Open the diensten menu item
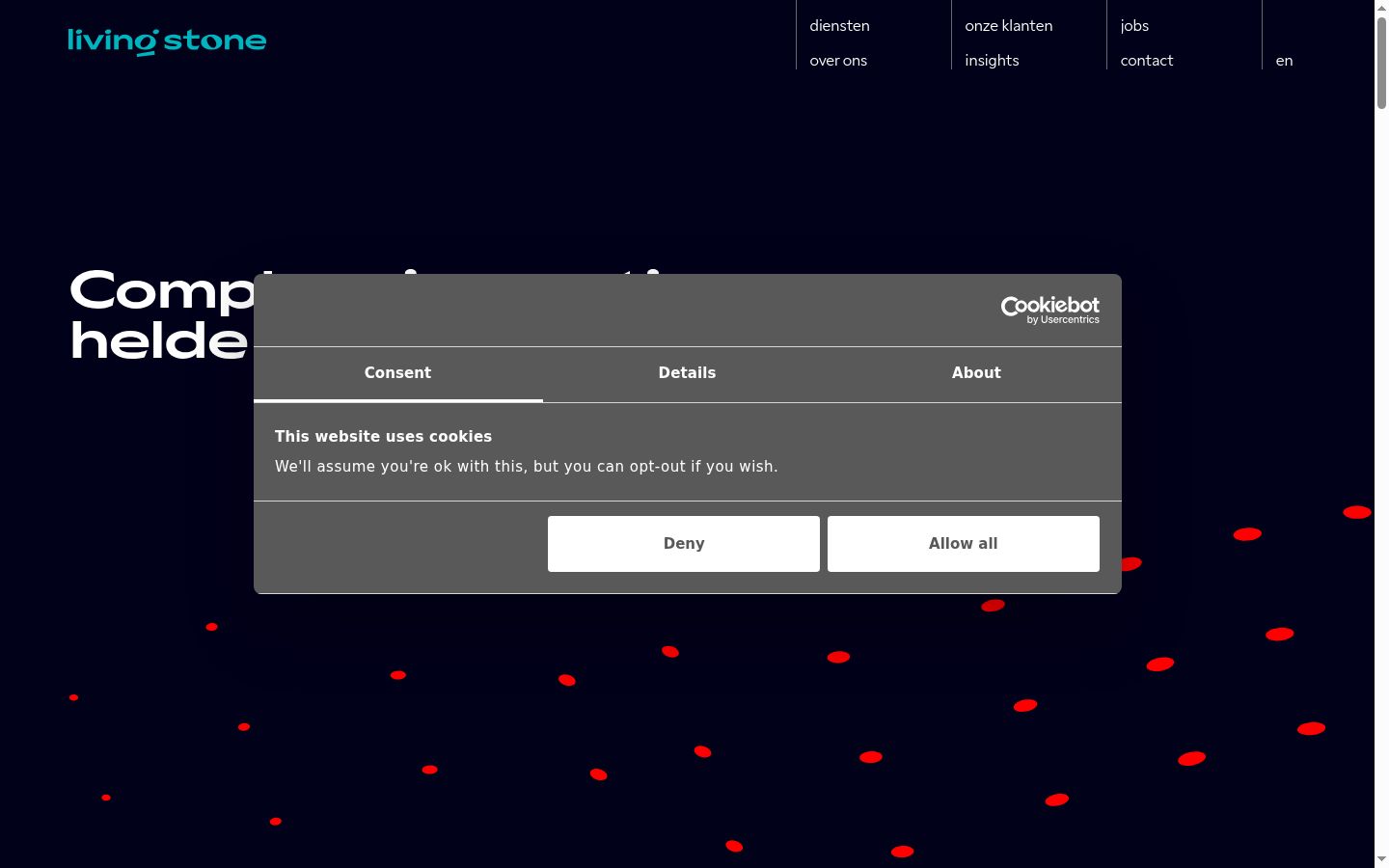This screenshot has height=868, width=1389. [x=839, y=26]
